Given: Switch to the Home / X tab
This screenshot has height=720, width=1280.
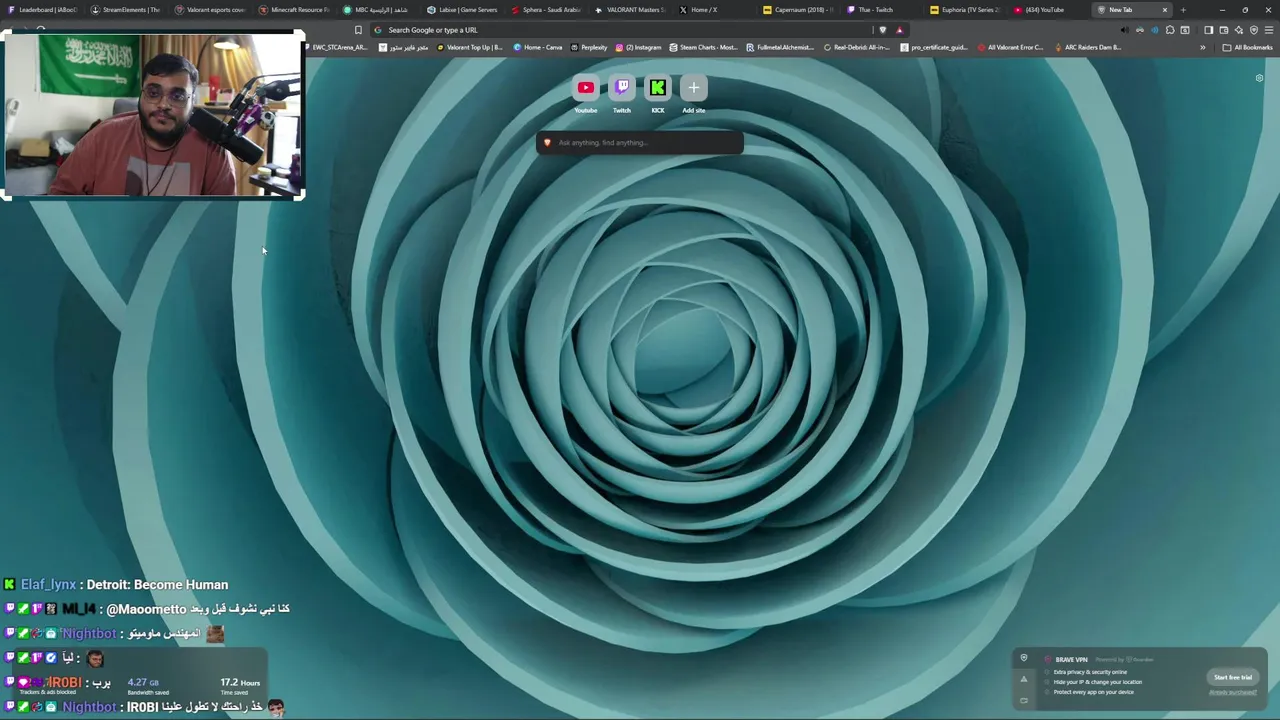Looking at the screenshot, I should pos(714,10).
